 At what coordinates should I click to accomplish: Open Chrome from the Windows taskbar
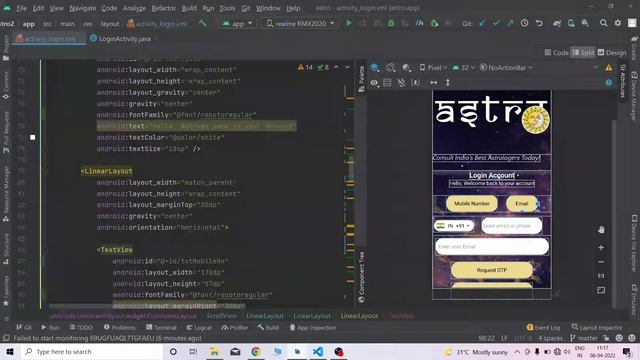pyautogui.click(x=256, y=351)
